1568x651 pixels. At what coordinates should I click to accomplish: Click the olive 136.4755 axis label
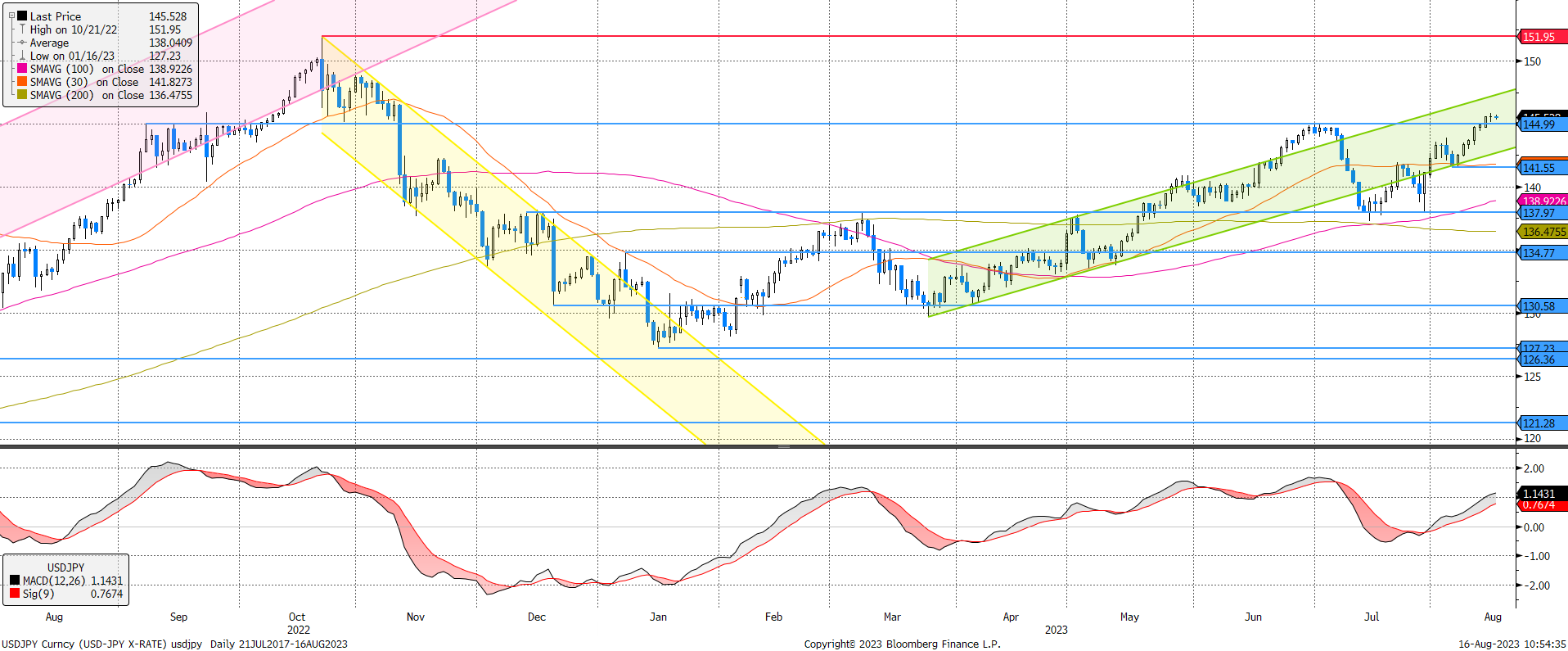point(1543,232)
